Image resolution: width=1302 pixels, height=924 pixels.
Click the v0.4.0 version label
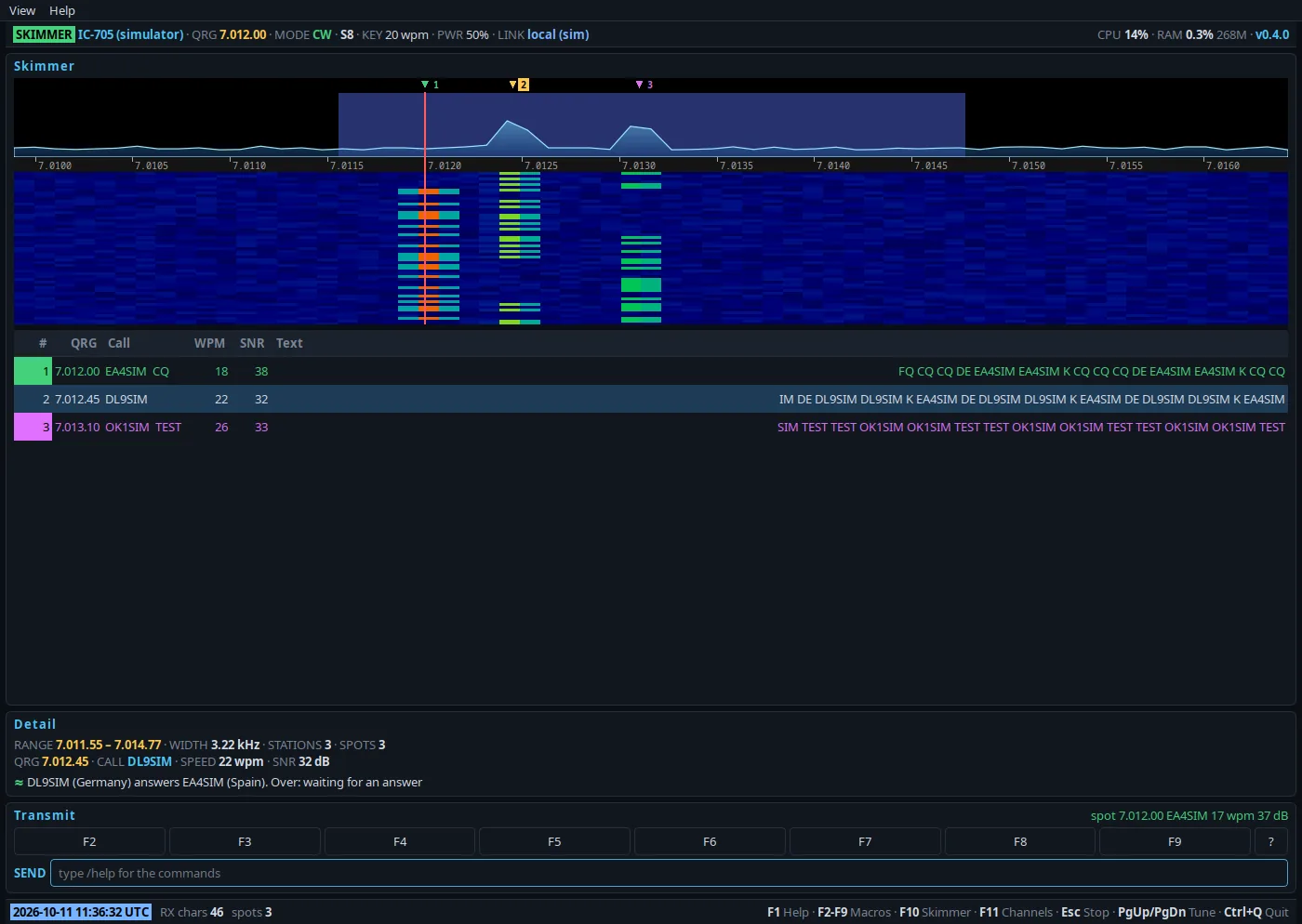point(1272,34)
